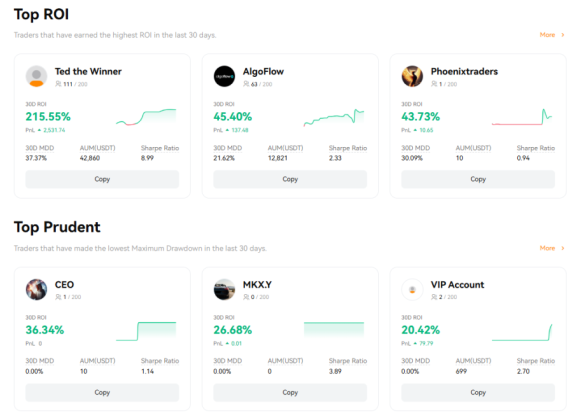The width and height of the screenshot is (581, 420).
Task: Expand Top ROI using the More chevron
Action: [563, 35]
